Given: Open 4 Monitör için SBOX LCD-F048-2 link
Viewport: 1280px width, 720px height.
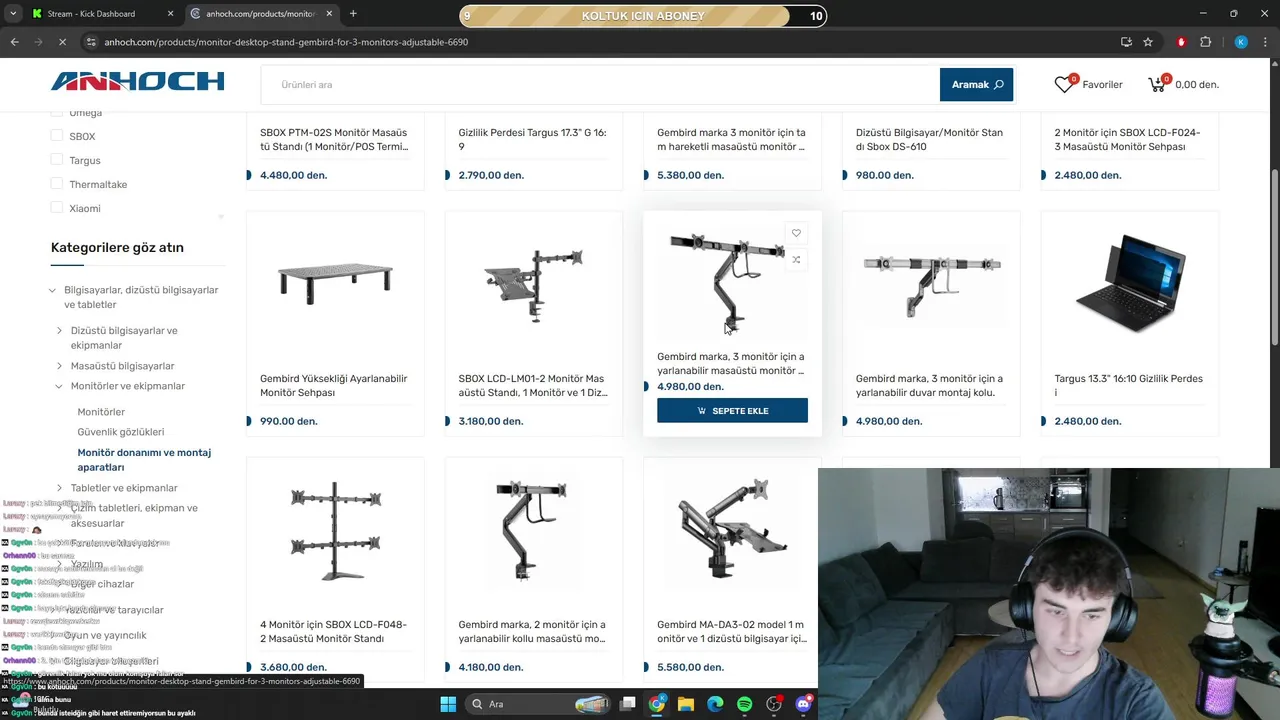Looking at the screenshot, I should click(x=333, y=632).
